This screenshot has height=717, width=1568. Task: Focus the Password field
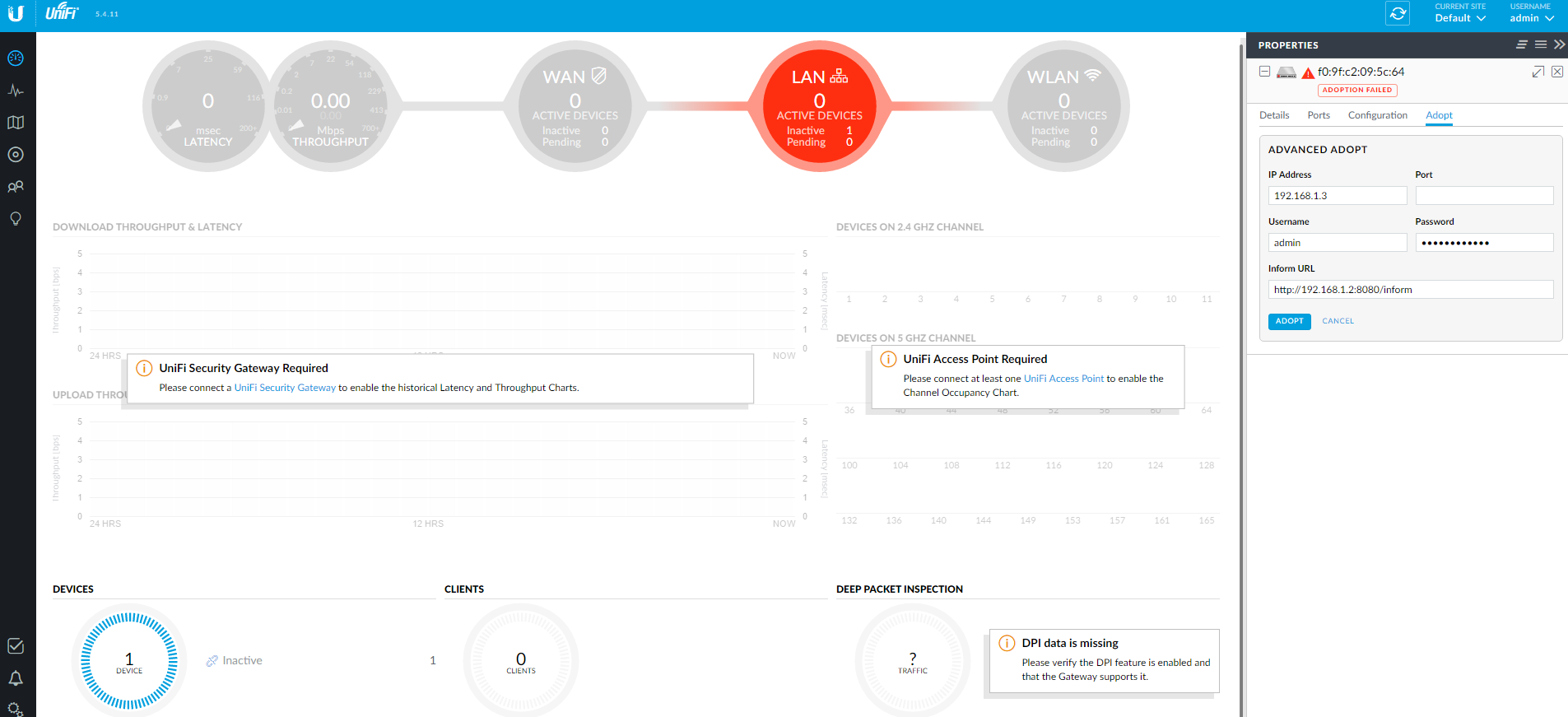[x=1484, y=243]
